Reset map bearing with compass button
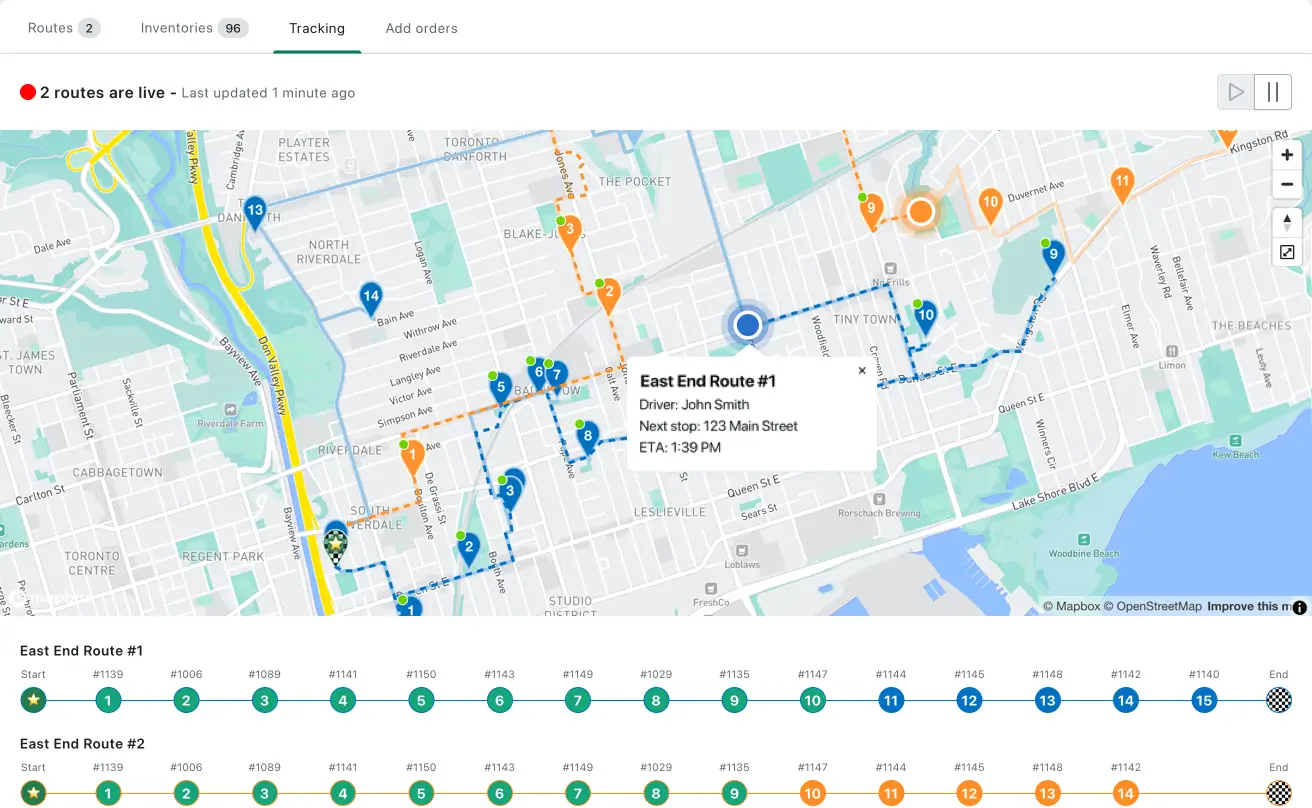Viewport: 1312px width, 808px height. 1287,222
